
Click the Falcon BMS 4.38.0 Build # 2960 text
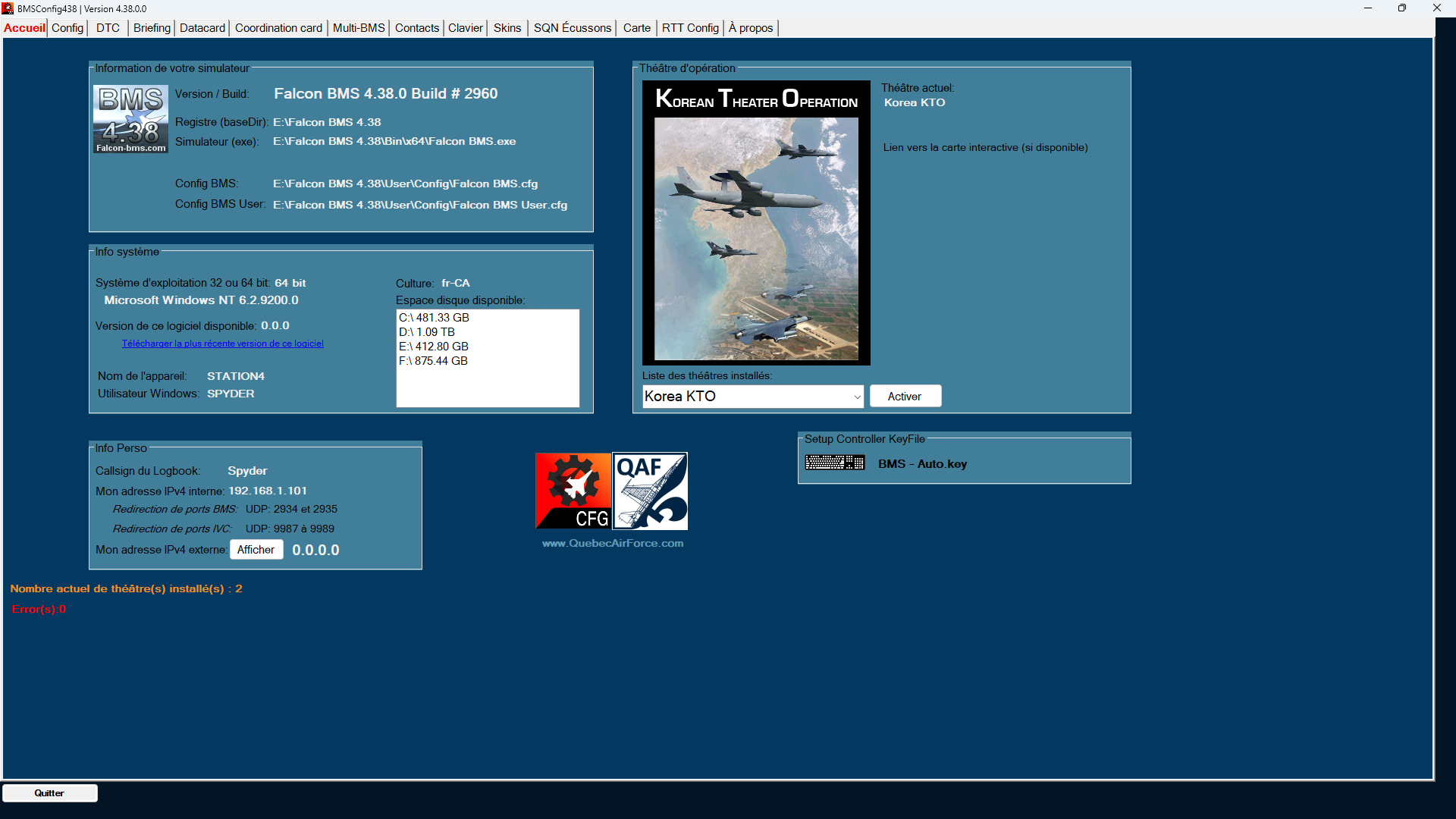click(386, 93)
